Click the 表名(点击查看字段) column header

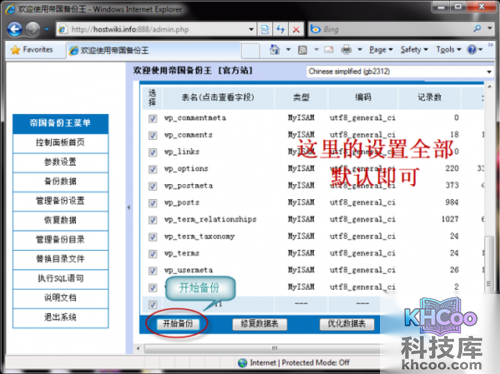pyautogui.click(x=218, y=97)
